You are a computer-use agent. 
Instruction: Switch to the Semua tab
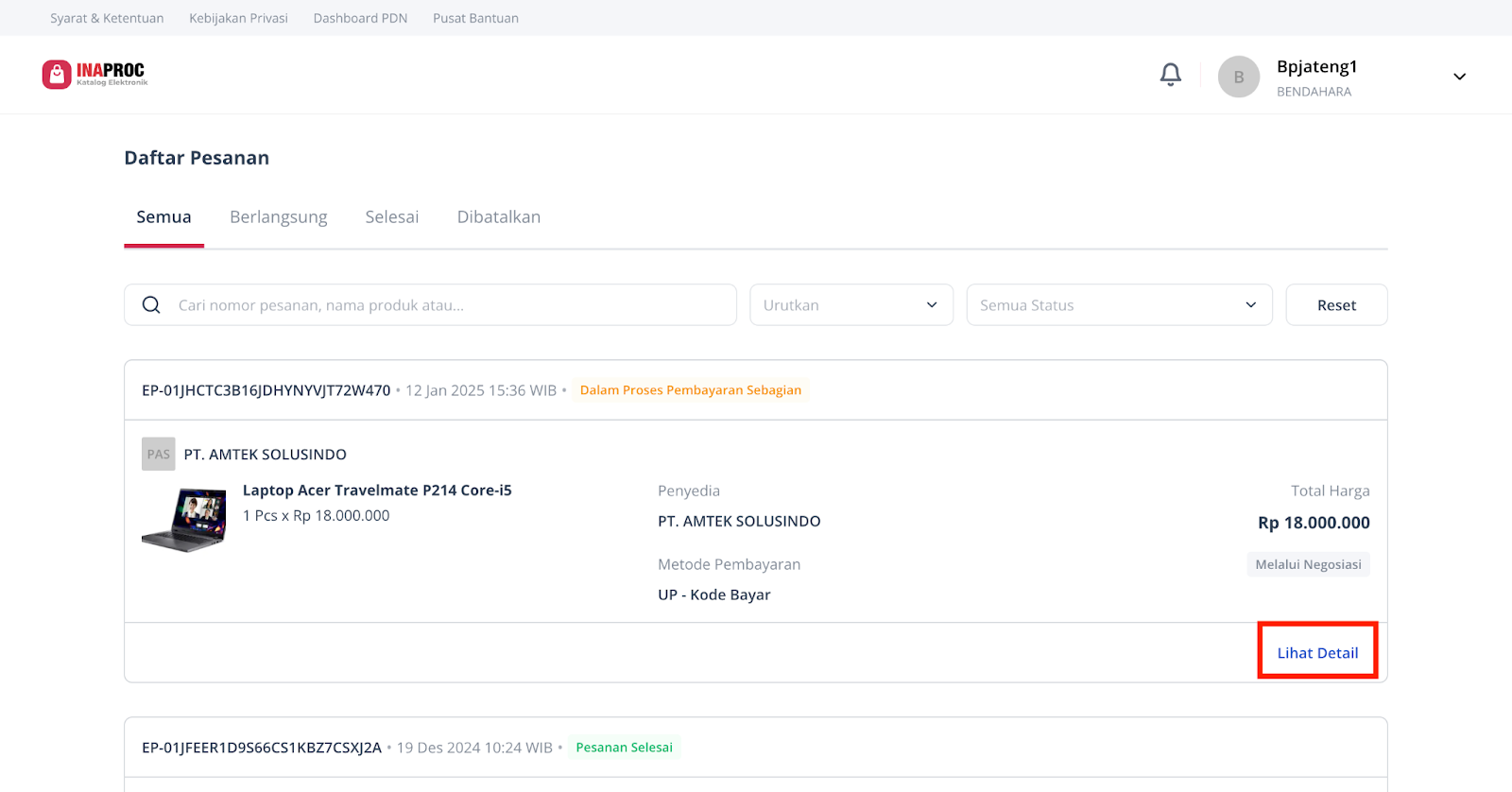(x=163, y=217)
